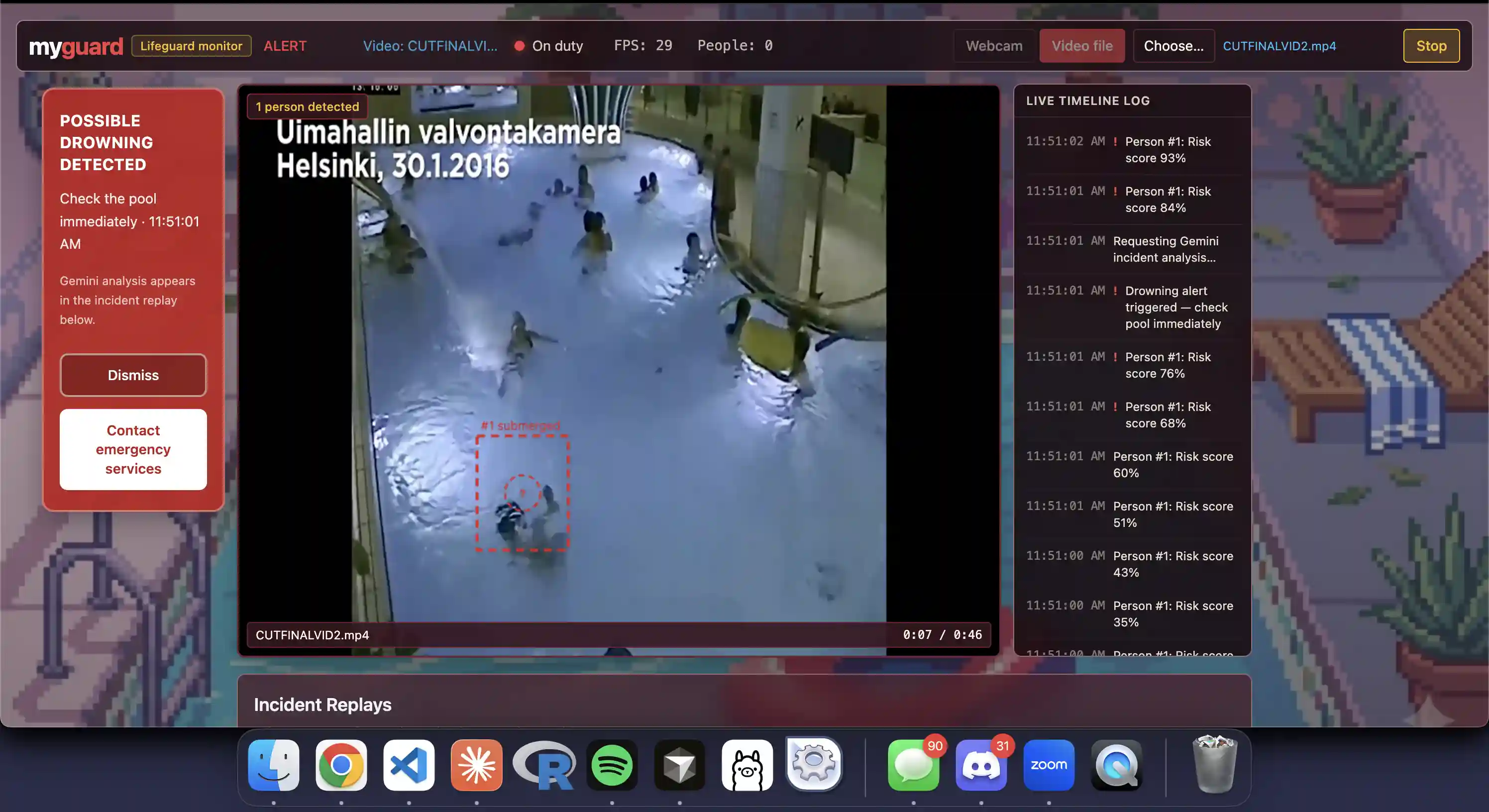Image resolution: width=1489 pixels, height=812 pixels.
Task: Open Zoom from the dock
Action: [x=1049, y=765]
